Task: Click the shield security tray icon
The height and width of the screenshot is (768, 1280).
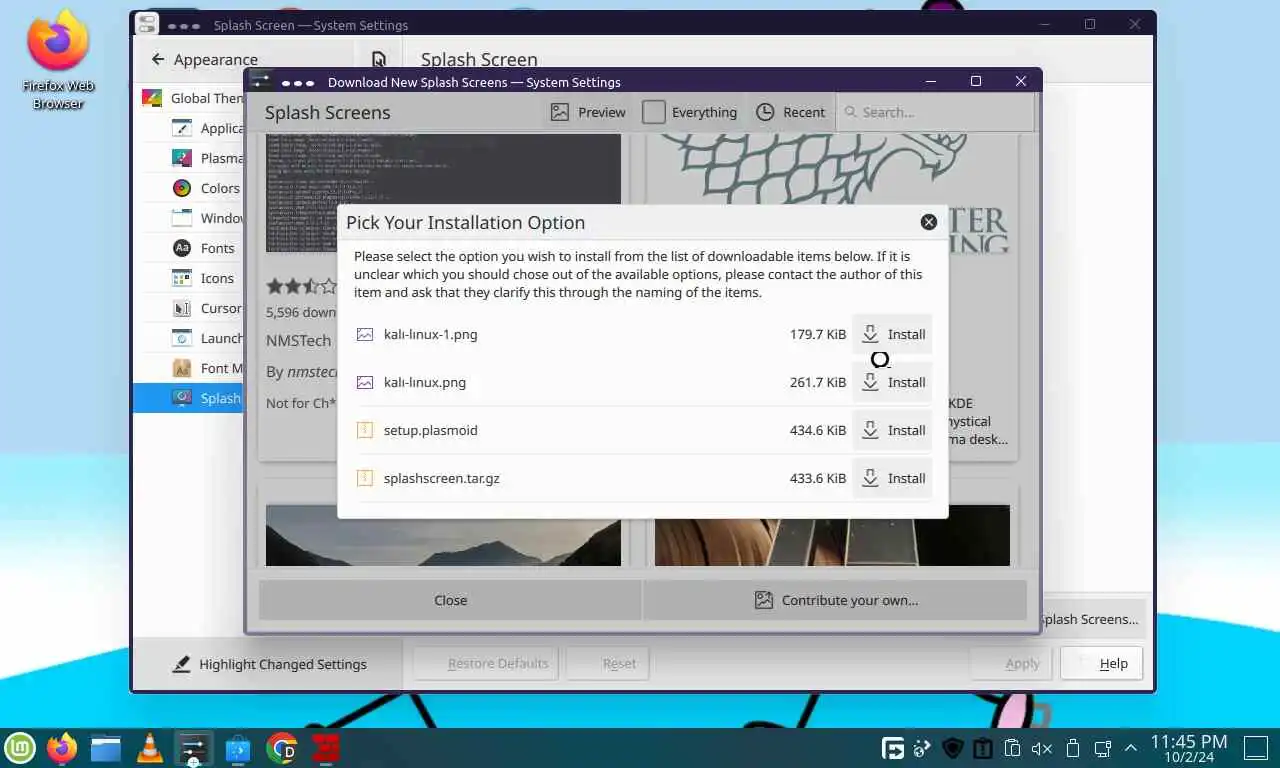Action: click(953, 748)
